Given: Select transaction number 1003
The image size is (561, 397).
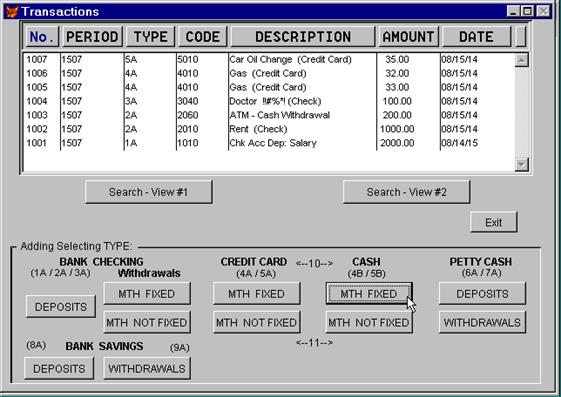Looking at the screenshot, I should [37, 115].
